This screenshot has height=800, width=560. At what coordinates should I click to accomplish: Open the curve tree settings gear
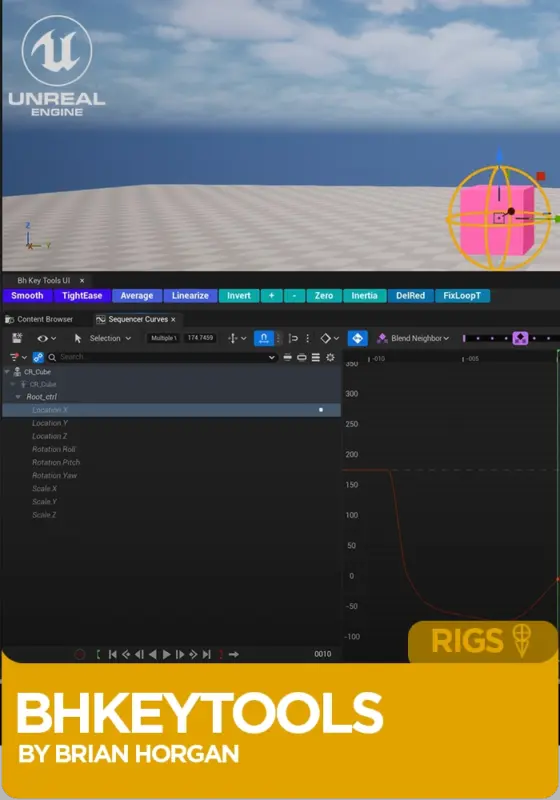click(x=330, y=357)
